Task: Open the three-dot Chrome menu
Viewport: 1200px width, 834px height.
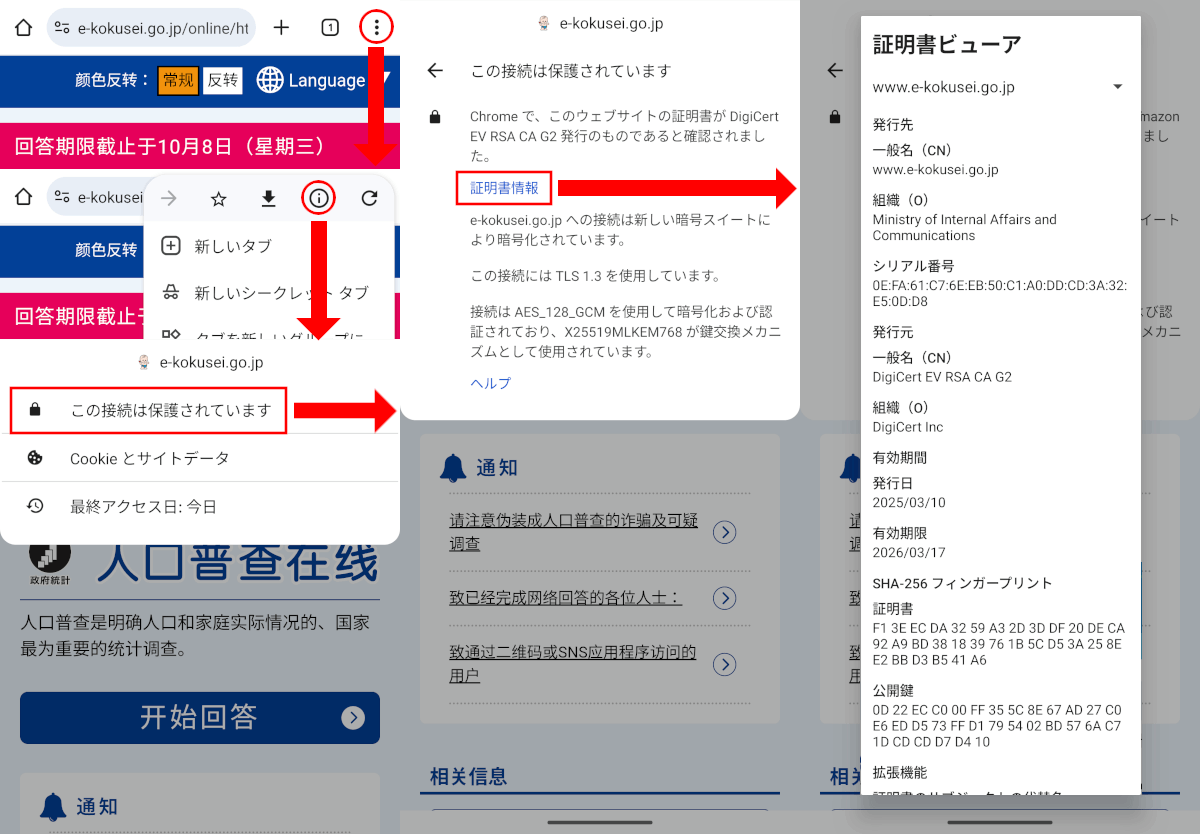Action: 376,28
